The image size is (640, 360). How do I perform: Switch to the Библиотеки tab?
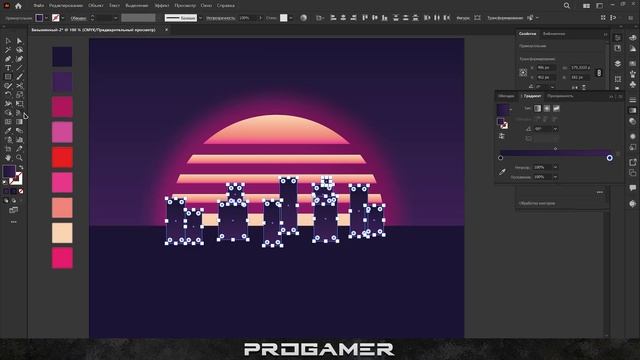554,34
